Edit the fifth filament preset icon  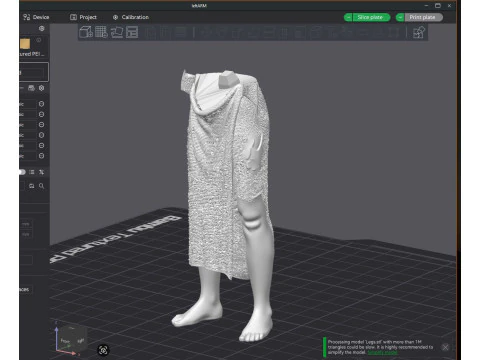coord(41,145)
